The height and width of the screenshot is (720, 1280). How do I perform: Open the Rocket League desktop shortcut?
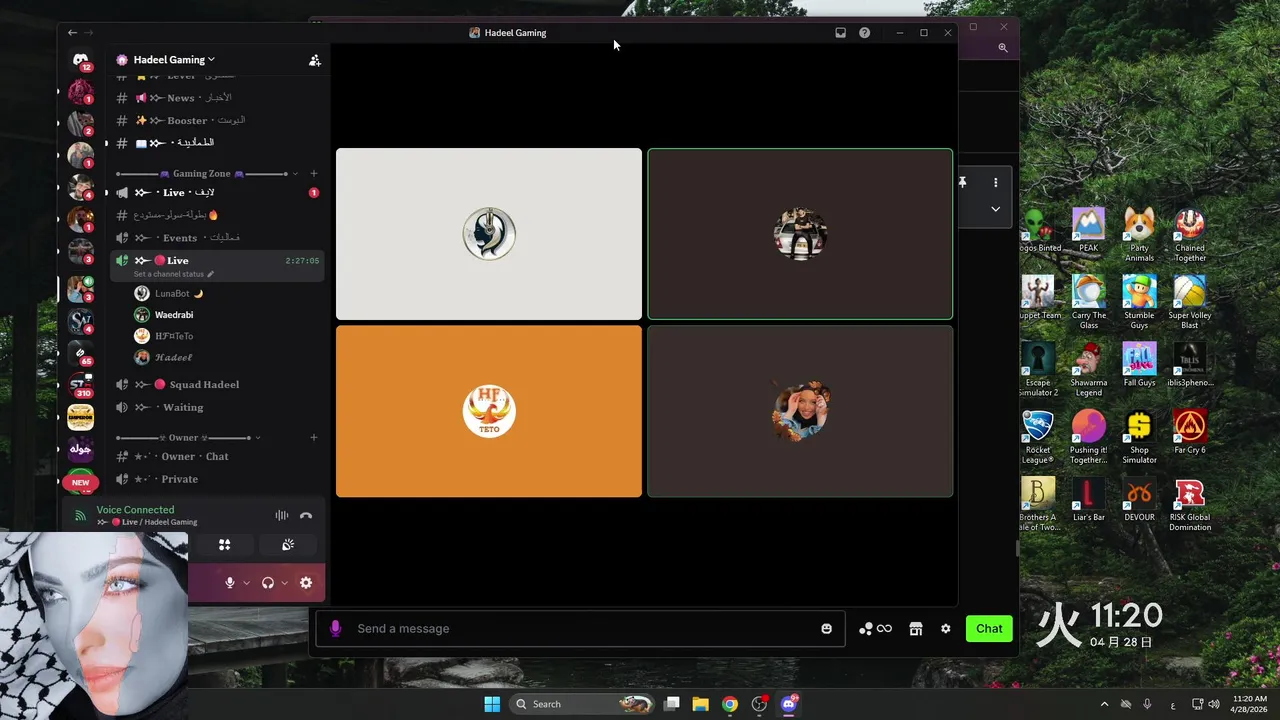pyautogui.click(x=1038, y=438)
